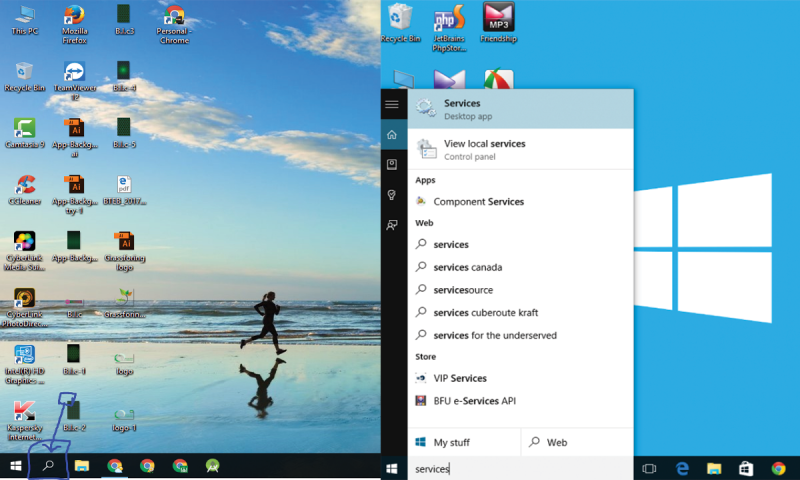800x480 pixels.
Task: Open the Store shopping bag taskbar icon
Action: (x=746, y=468)
